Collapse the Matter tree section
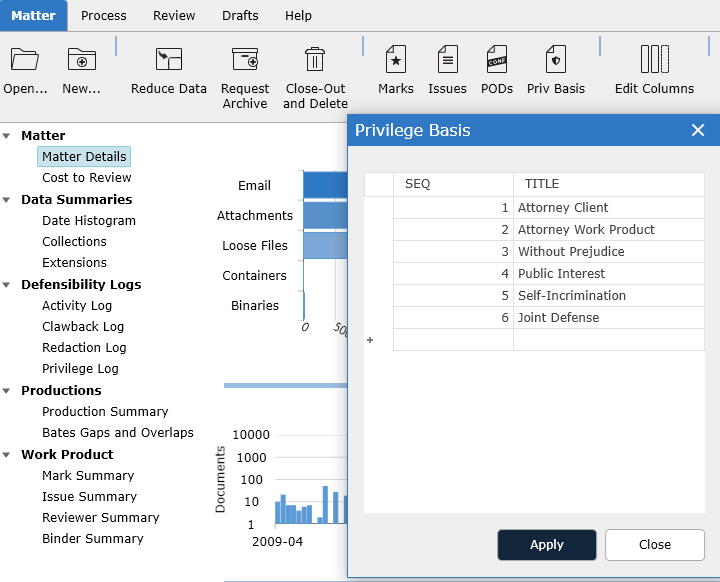 click(6, 136)
